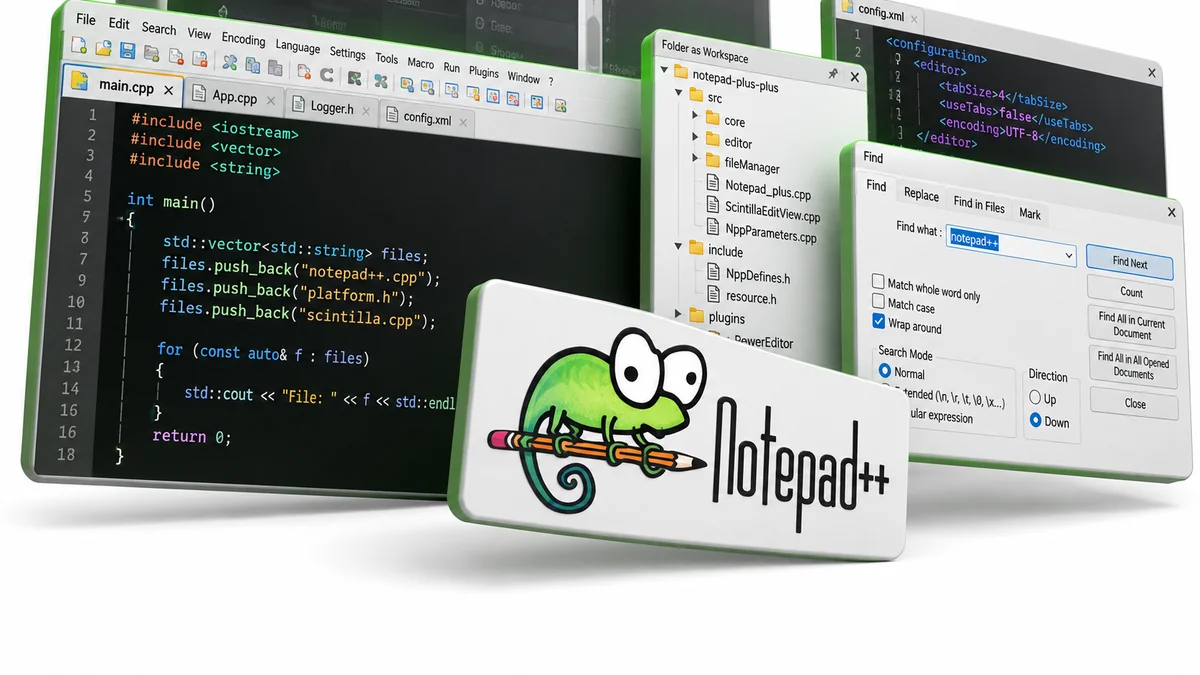1200x675 pixels.
Task: Click the New file toolbar icon
Action: [79, 45]
